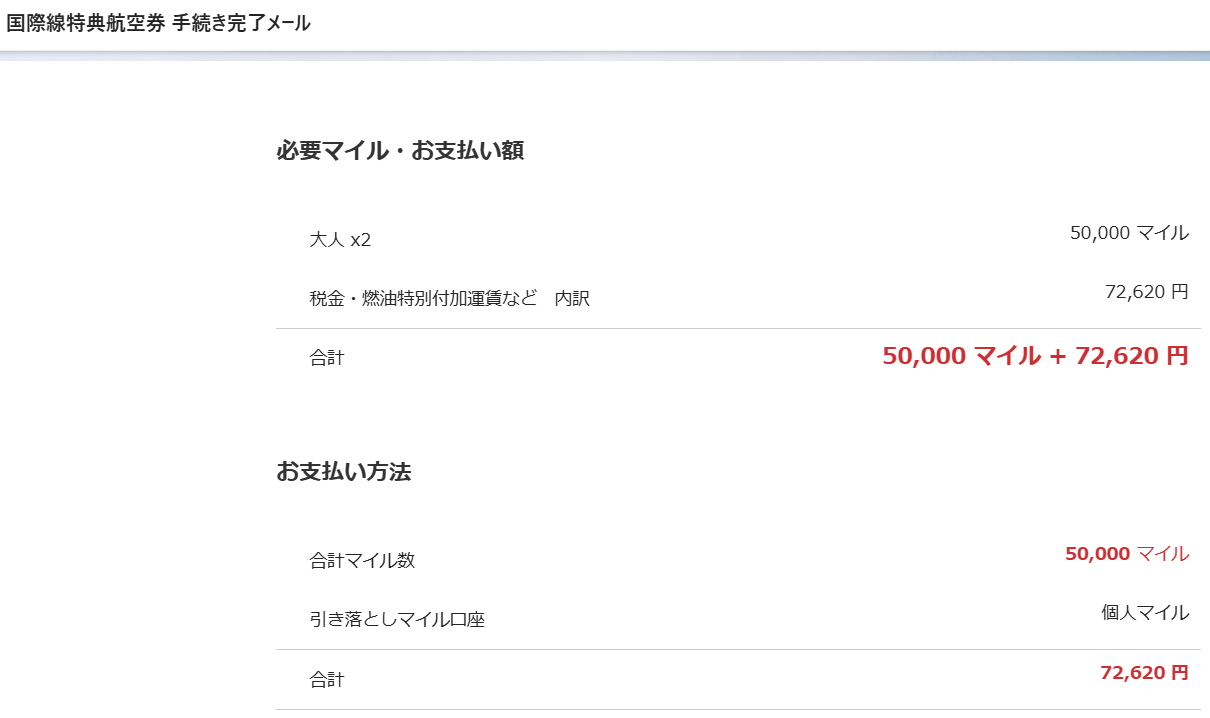Click the divider line below 引き落としマイル口座 row

pyautogui.click(x=738, y=649)
